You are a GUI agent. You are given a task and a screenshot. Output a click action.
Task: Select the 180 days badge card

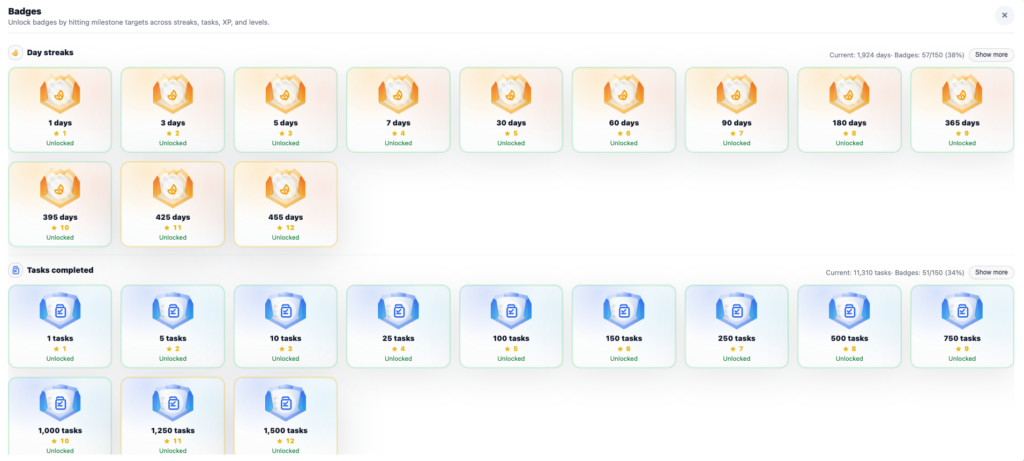pyautogui.click(x=849, y=110)
